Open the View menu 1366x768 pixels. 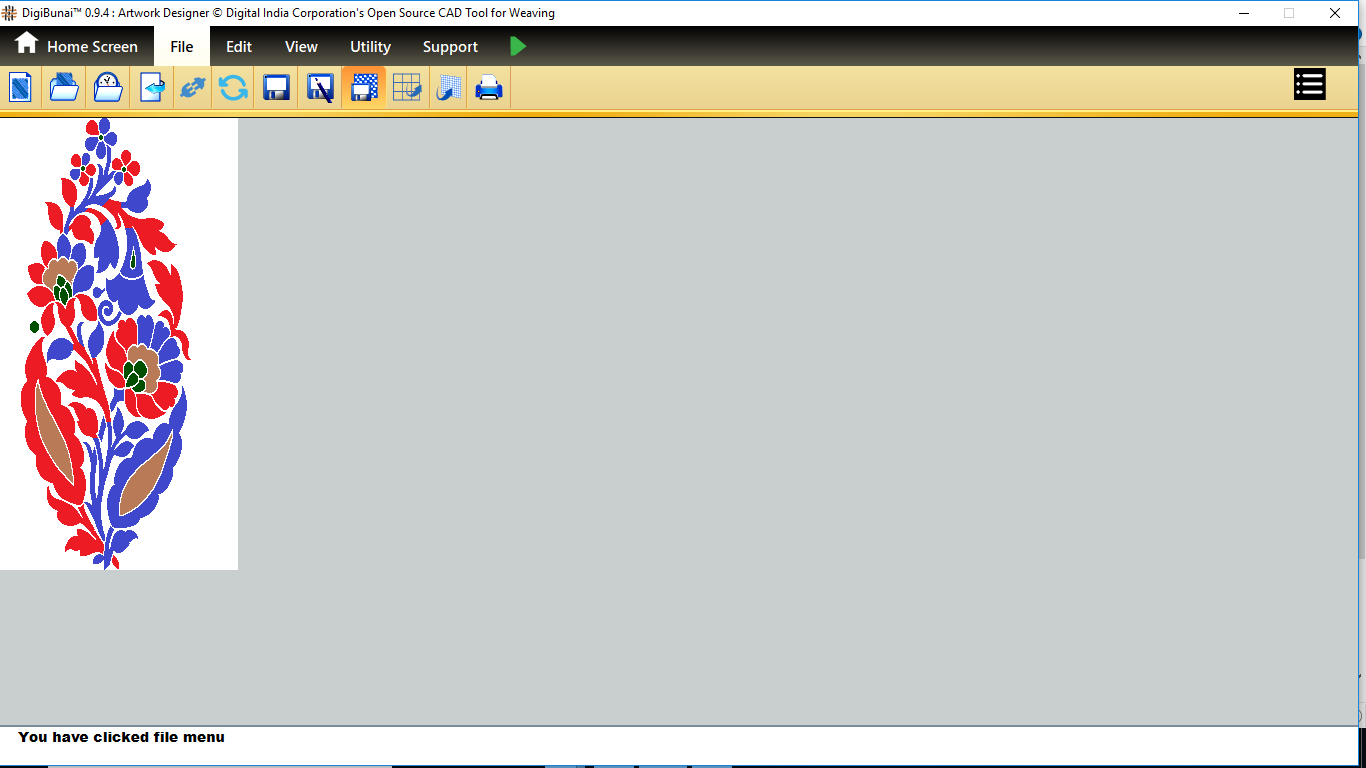pyautogui.click(x=301, y=47)
